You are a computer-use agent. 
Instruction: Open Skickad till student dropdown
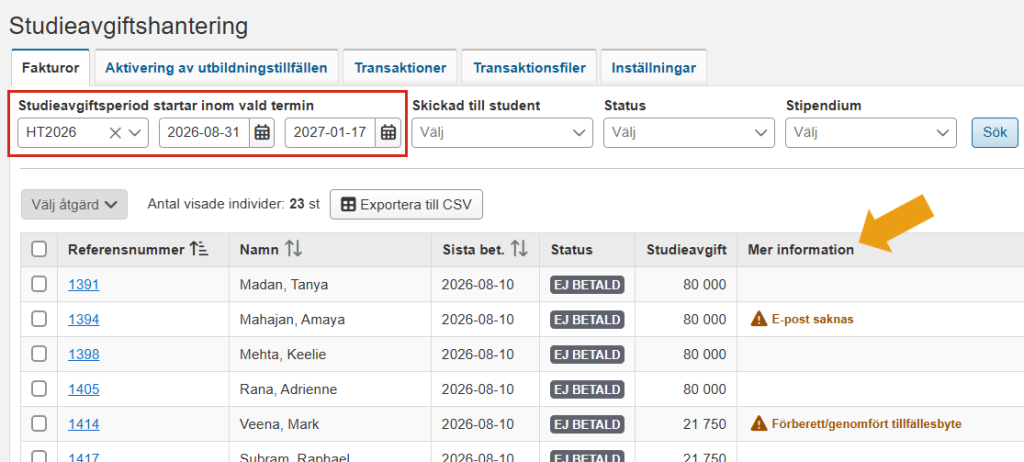pos(502,133)
